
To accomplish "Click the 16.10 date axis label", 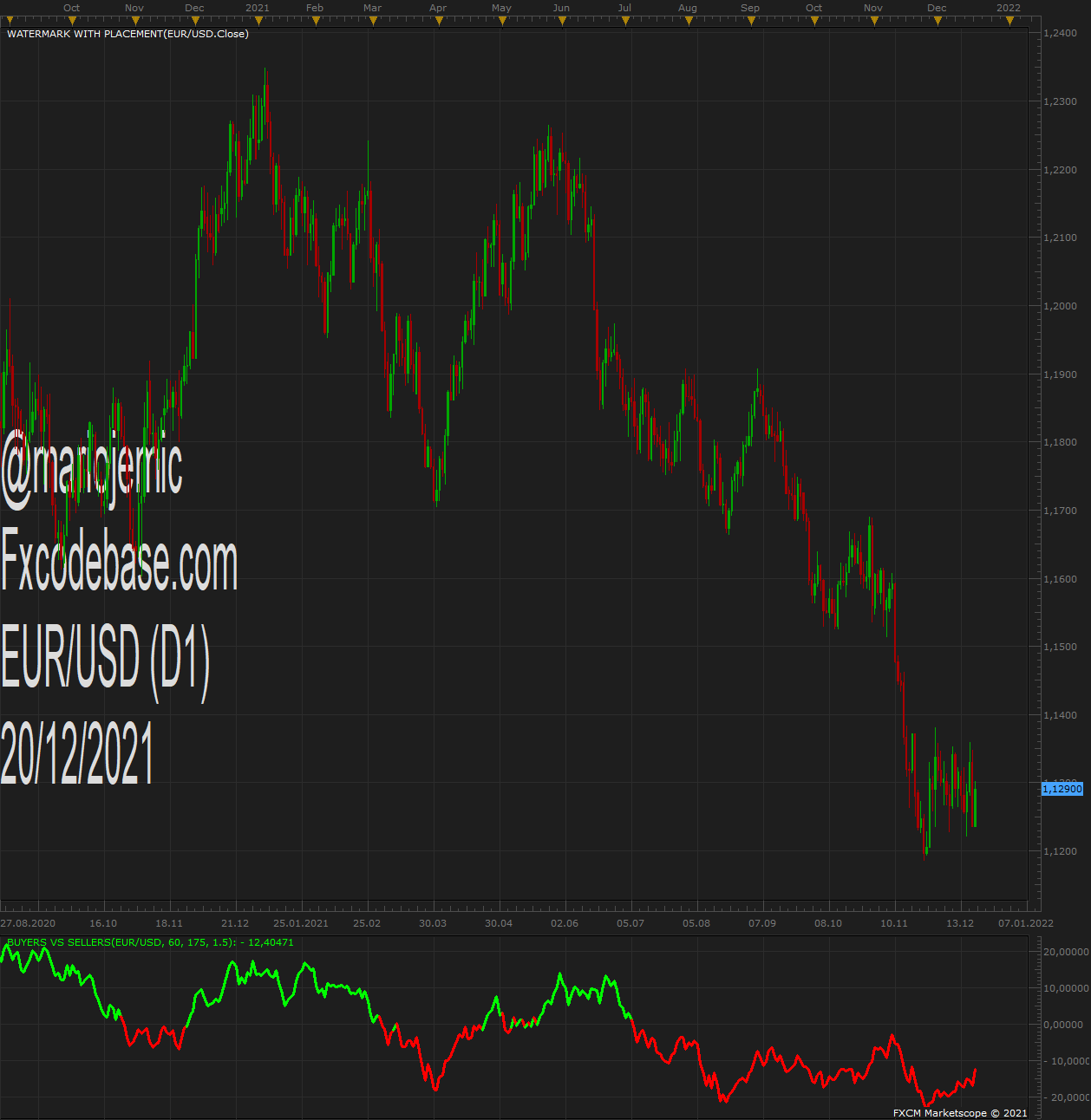I will pos(103,923).
